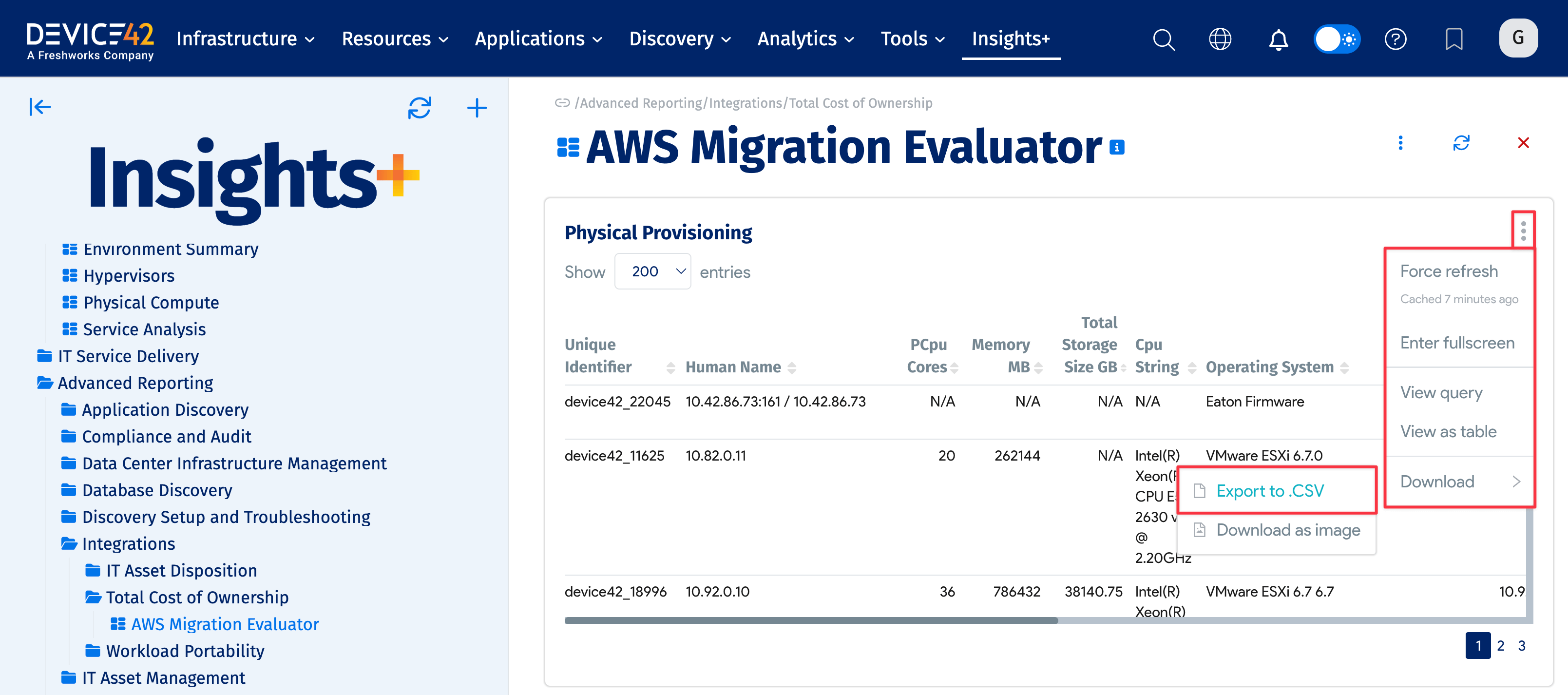
Task: Copy breadcrumb link icon
Action: pos(562,103)
